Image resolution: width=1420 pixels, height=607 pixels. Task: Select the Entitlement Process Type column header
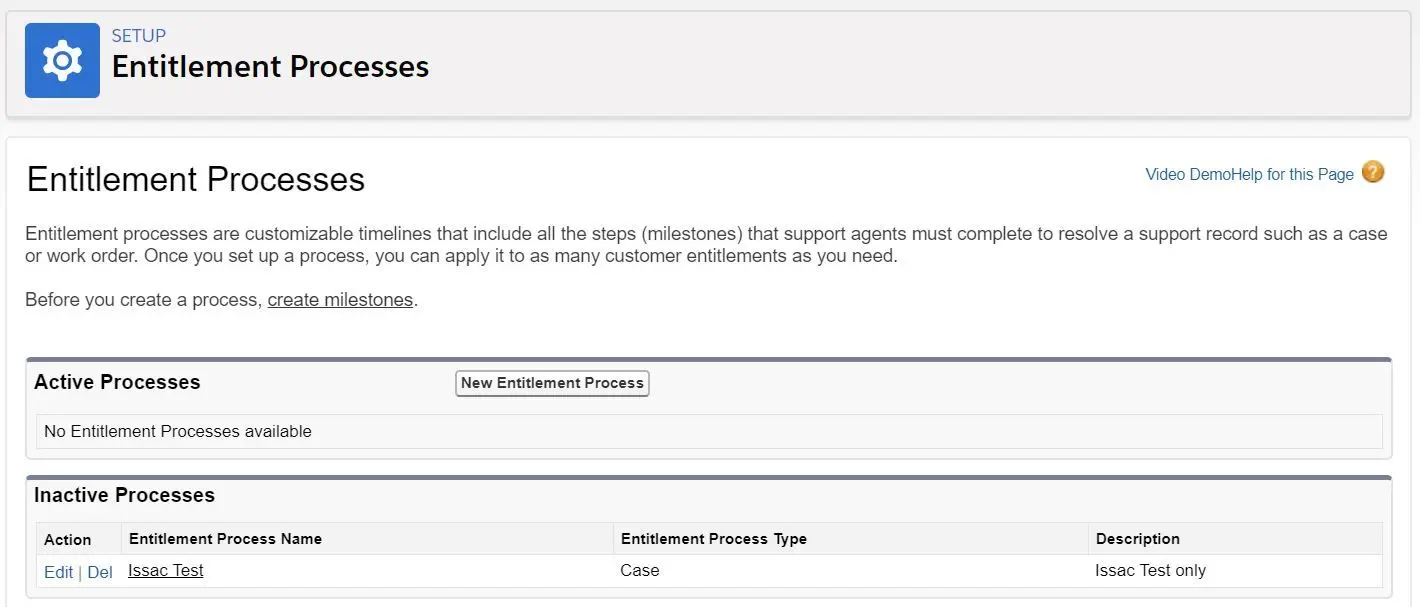coord(714,538)
